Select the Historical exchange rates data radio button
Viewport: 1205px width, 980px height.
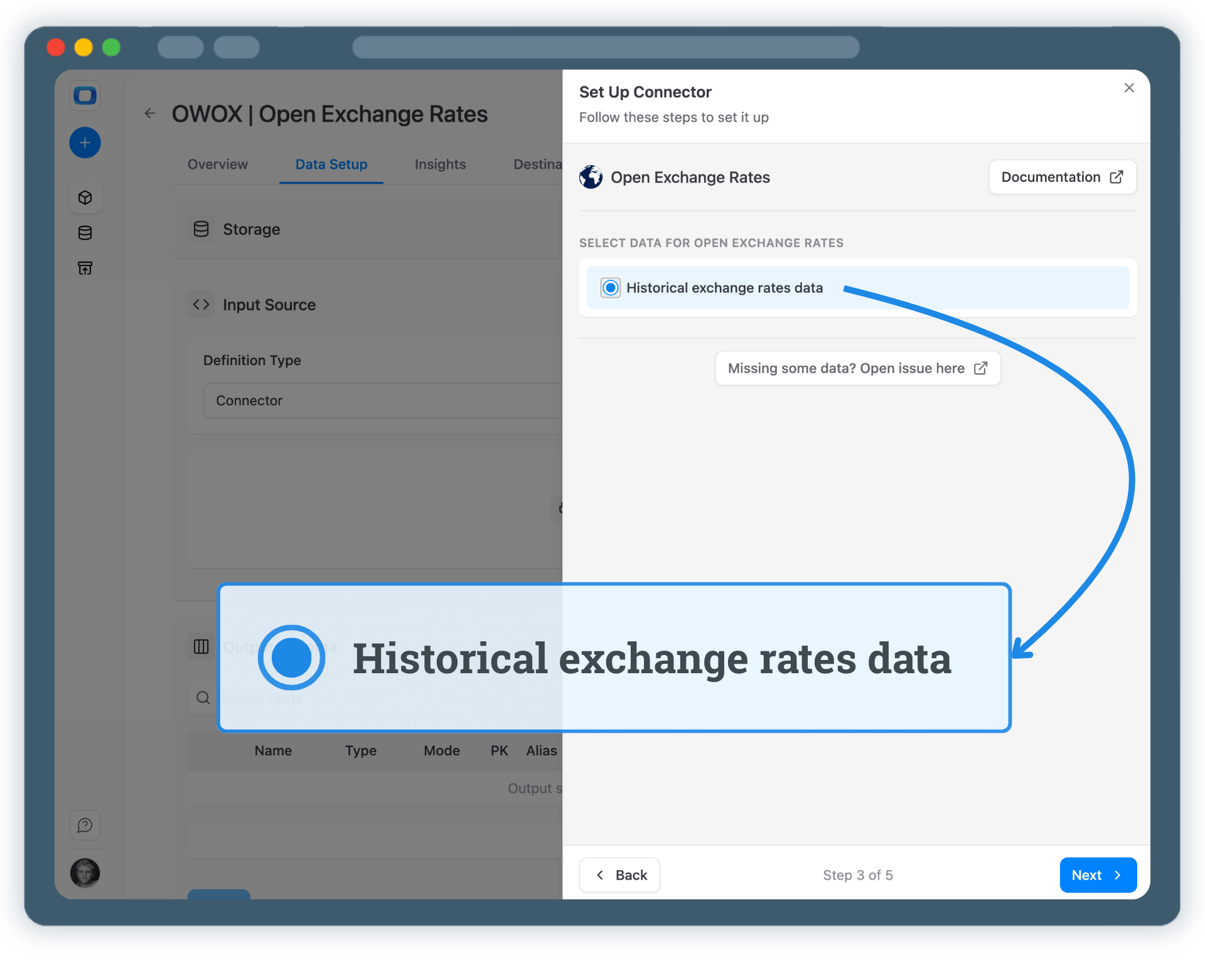click(609, 287)
